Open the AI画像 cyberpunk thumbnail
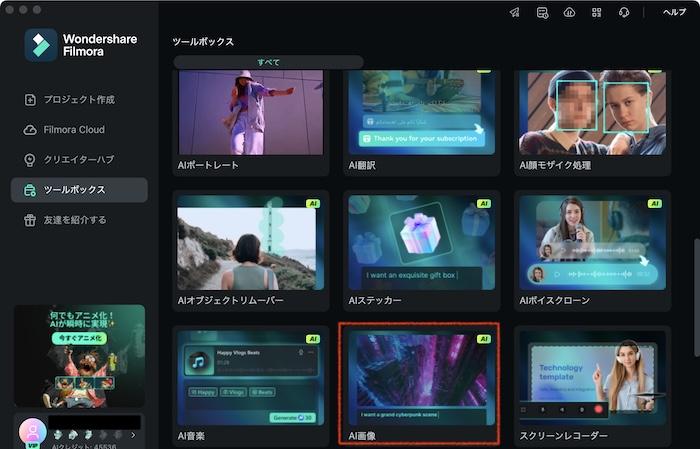700x449 pixels. [421, 378]
